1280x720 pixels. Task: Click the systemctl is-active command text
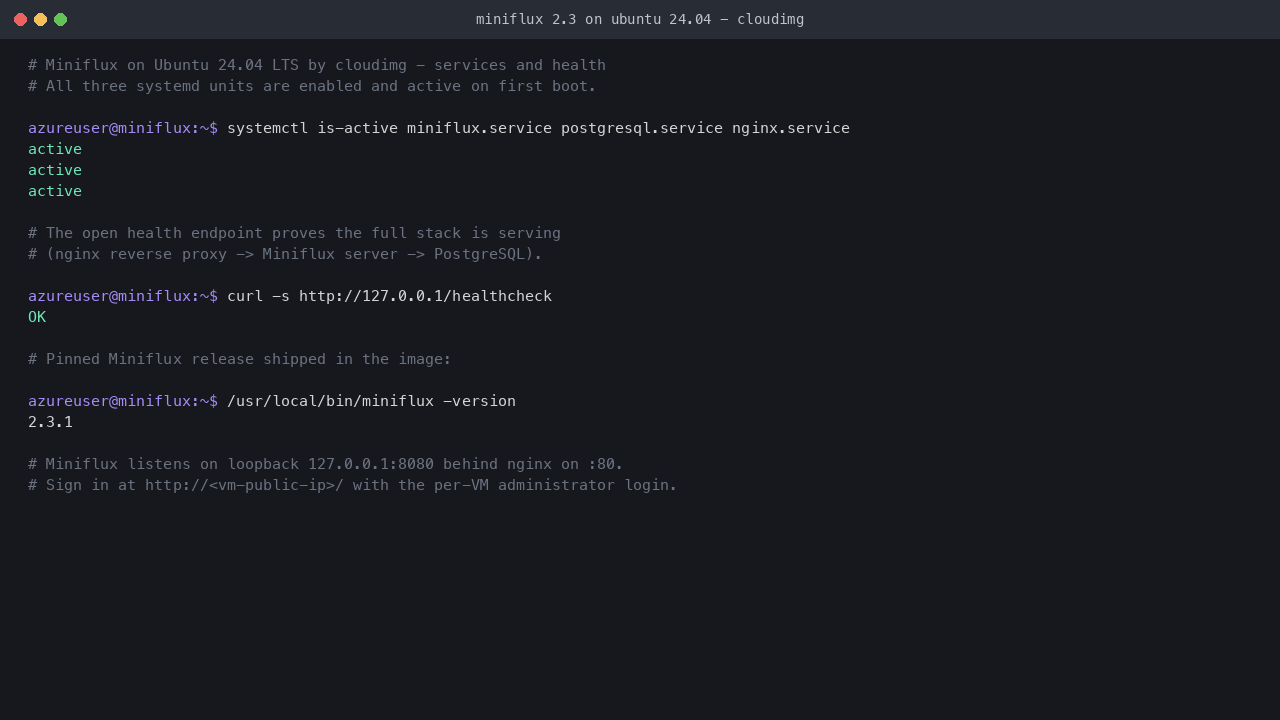(x=538, y=128)
